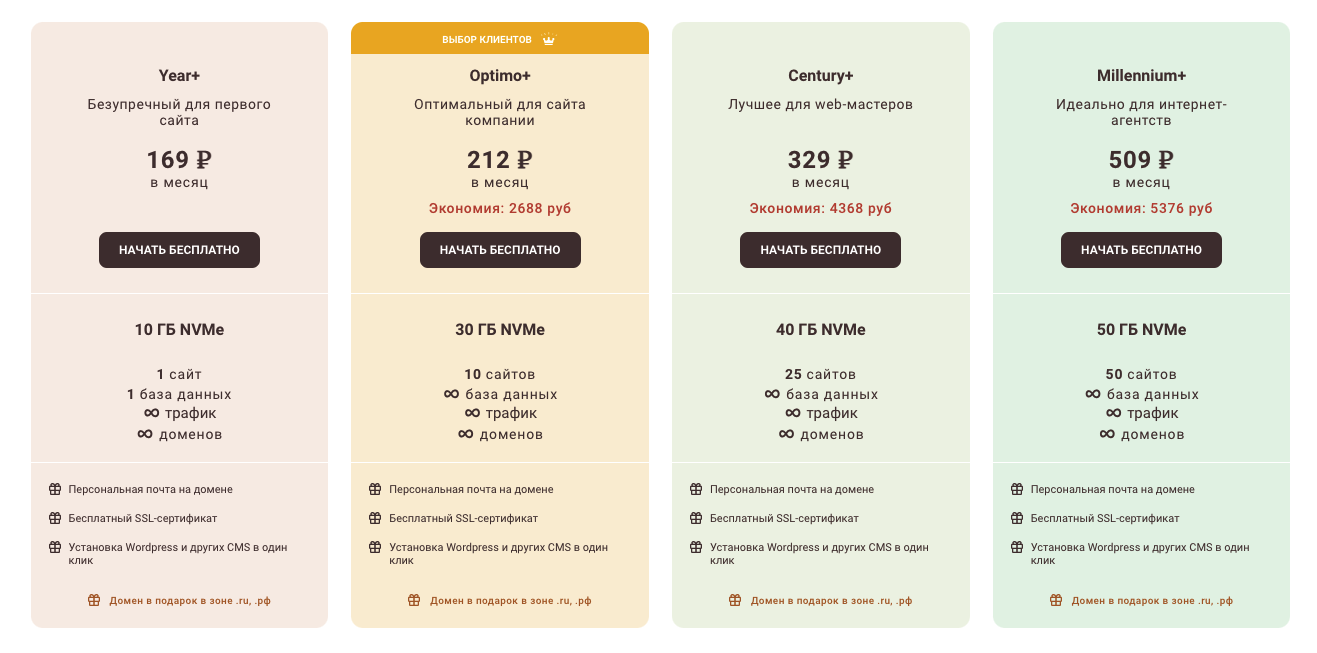
Task: Click the Century+ free domain gift icon
Action: click(x=735, y=600)
